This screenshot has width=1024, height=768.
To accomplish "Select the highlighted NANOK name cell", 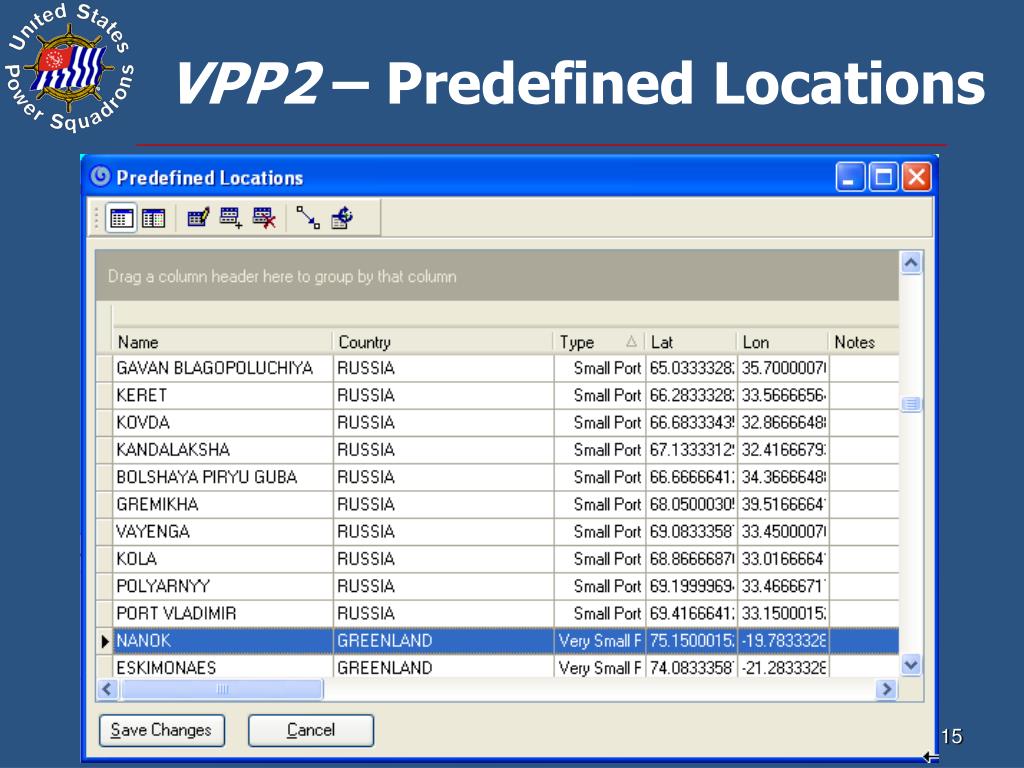I will (x=223, y=641).
